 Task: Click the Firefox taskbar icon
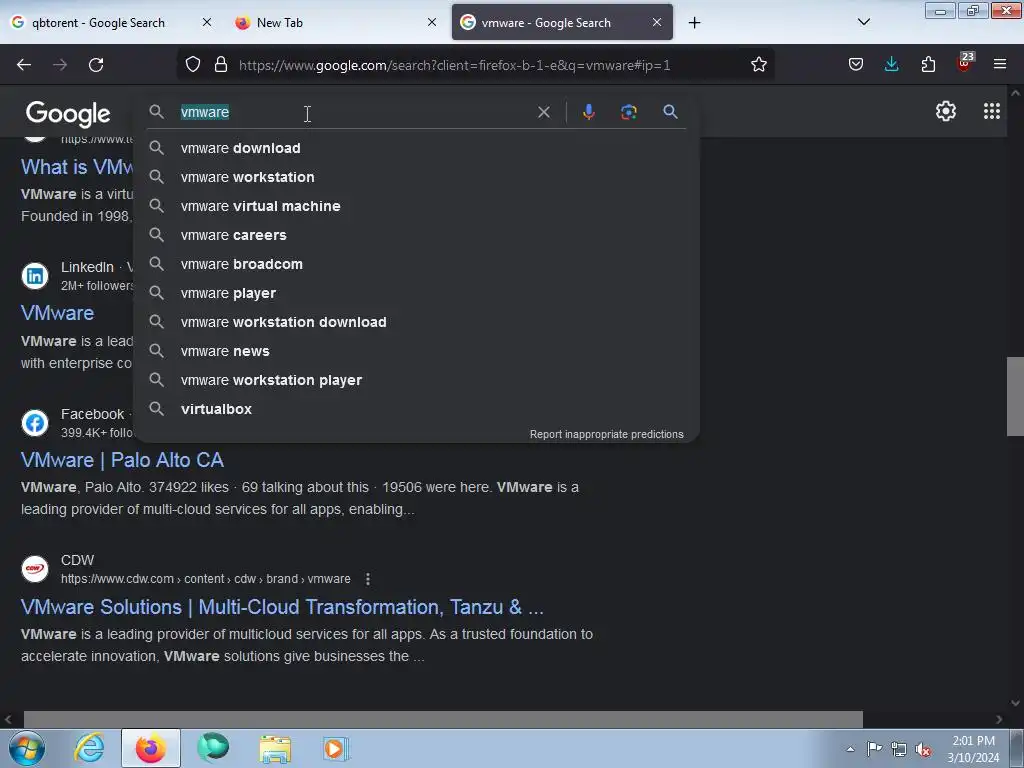pyautogui.click(x=151, y=748)
